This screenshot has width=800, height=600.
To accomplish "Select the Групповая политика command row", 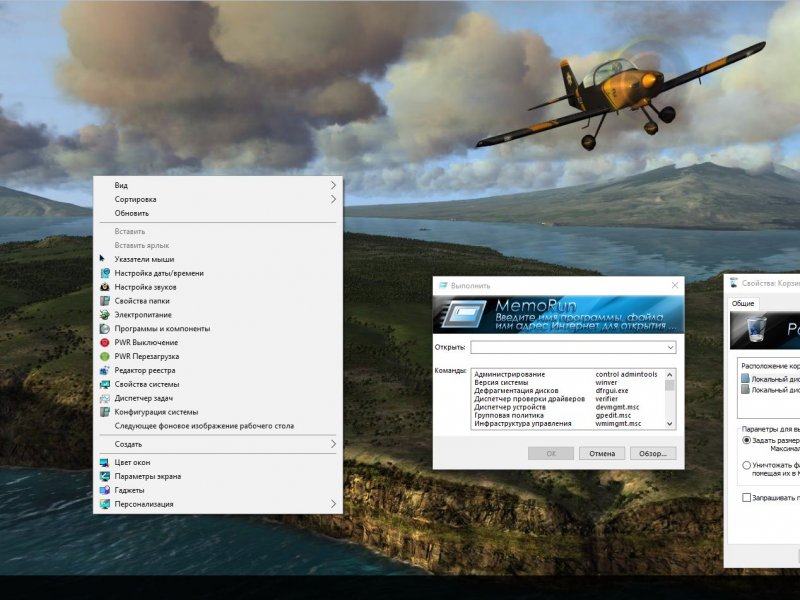I will click(x=568, y=415).
